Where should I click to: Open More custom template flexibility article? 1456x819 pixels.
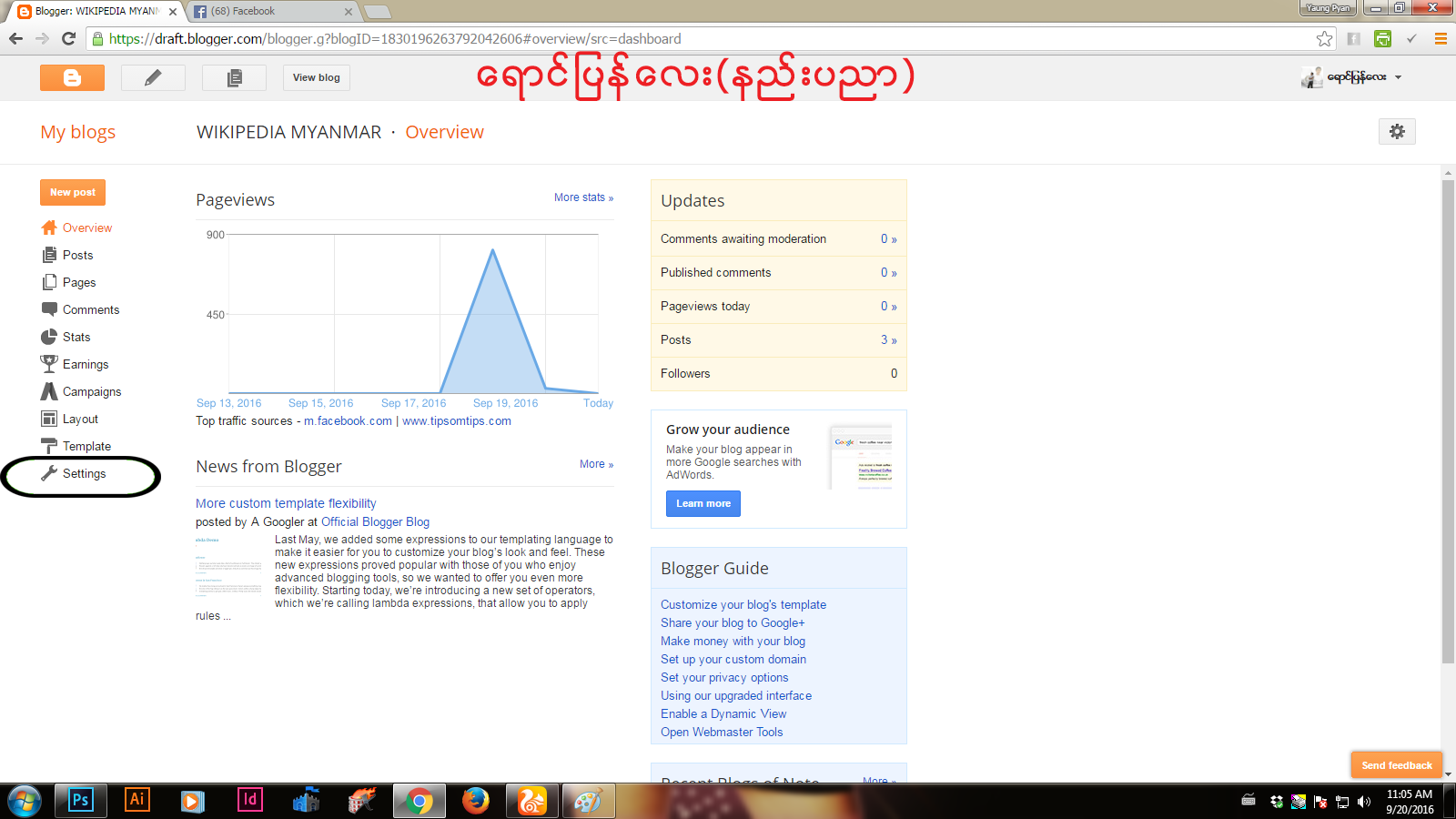click(286, 503)
